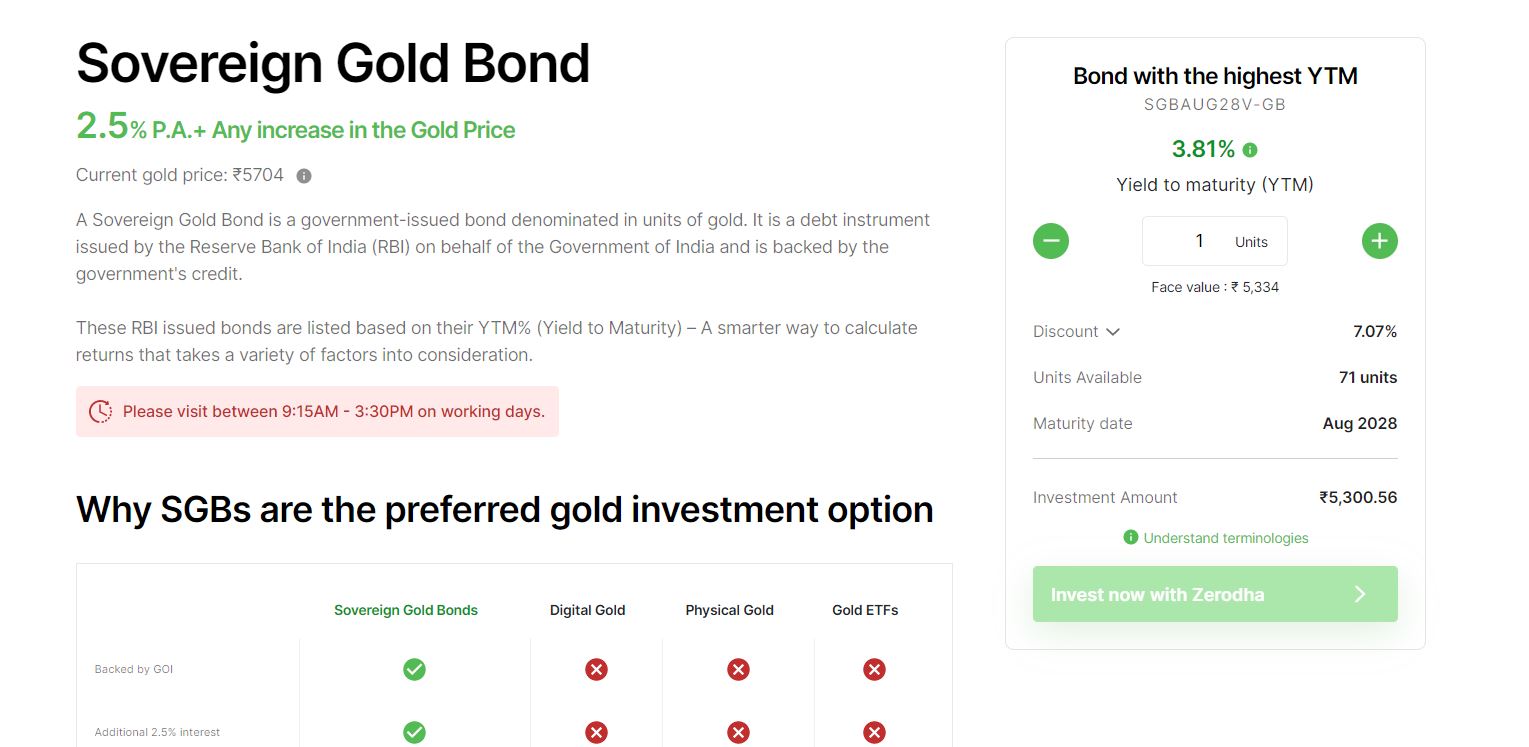Expand the Discount chevron dropdown
Screen dimensions: 1529x747
point(1113,332)
